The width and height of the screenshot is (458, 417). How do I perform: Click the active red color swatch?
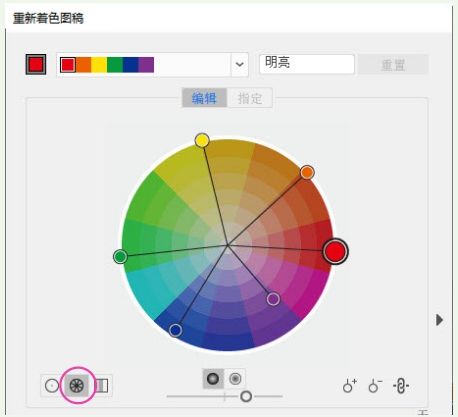click(36, 64)
